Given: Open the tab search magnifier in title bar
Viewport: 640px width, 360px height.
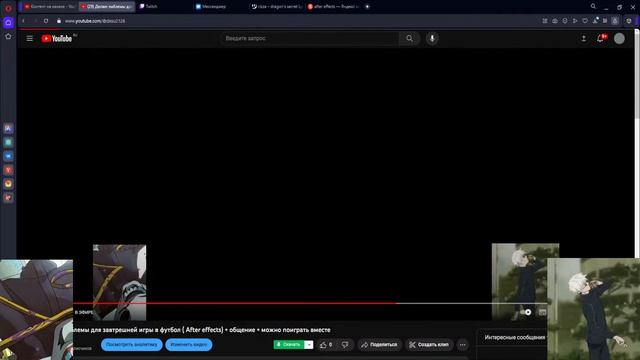Looking at the screenshot, I should tap(593, 7).
